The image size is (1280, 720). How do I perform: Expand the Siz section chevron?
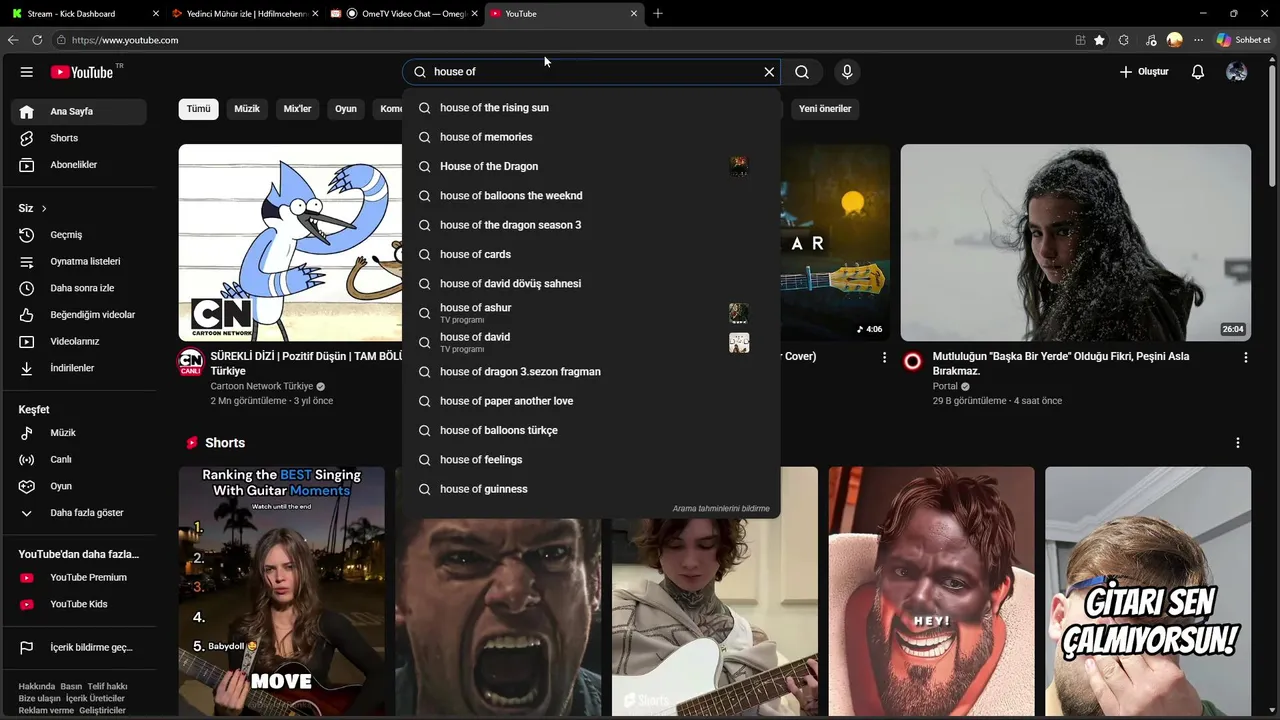click(44, 208)
